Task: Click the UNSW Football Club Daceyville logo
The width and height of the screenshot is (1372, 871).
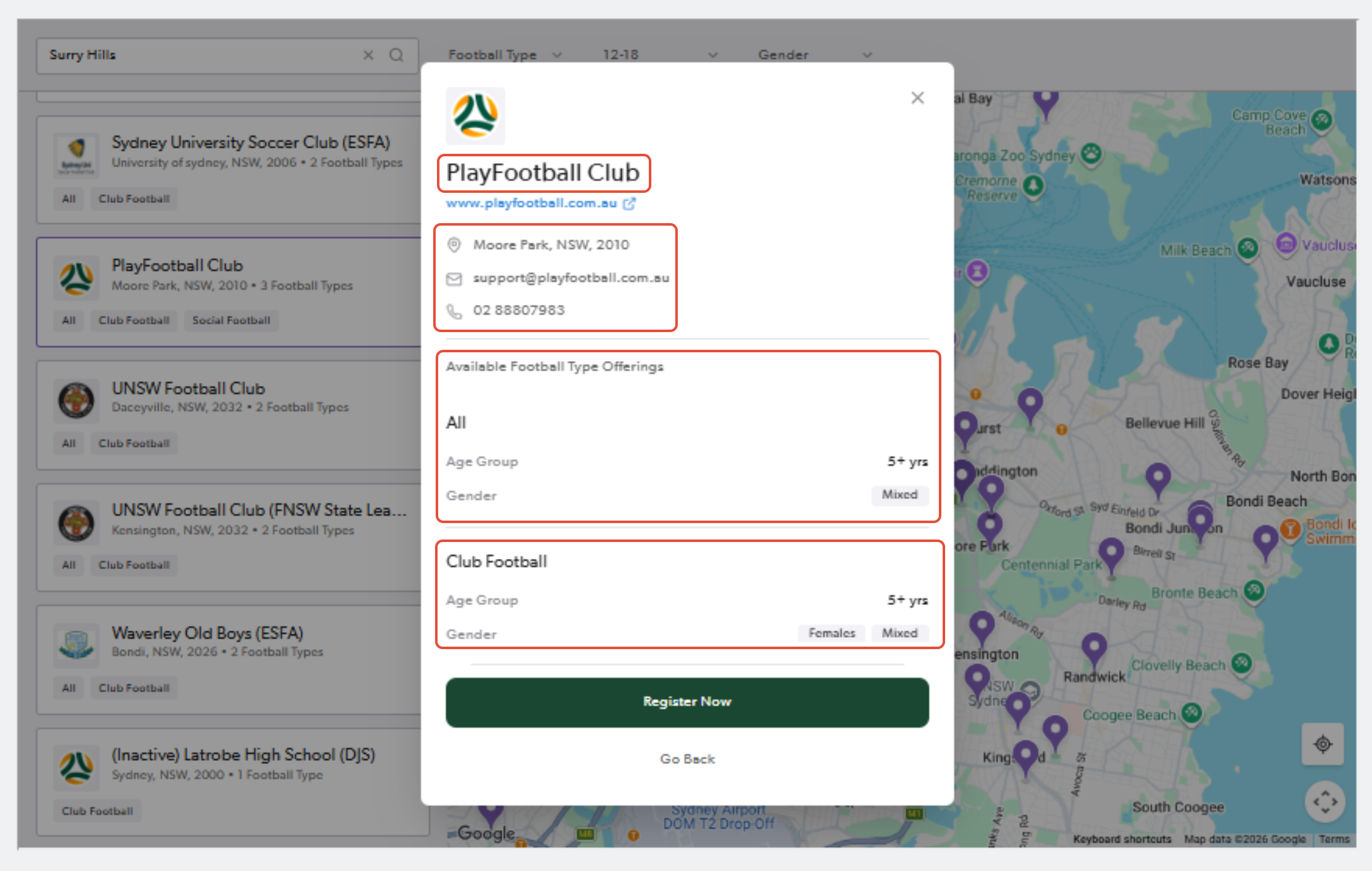Action: coord(76,400)
